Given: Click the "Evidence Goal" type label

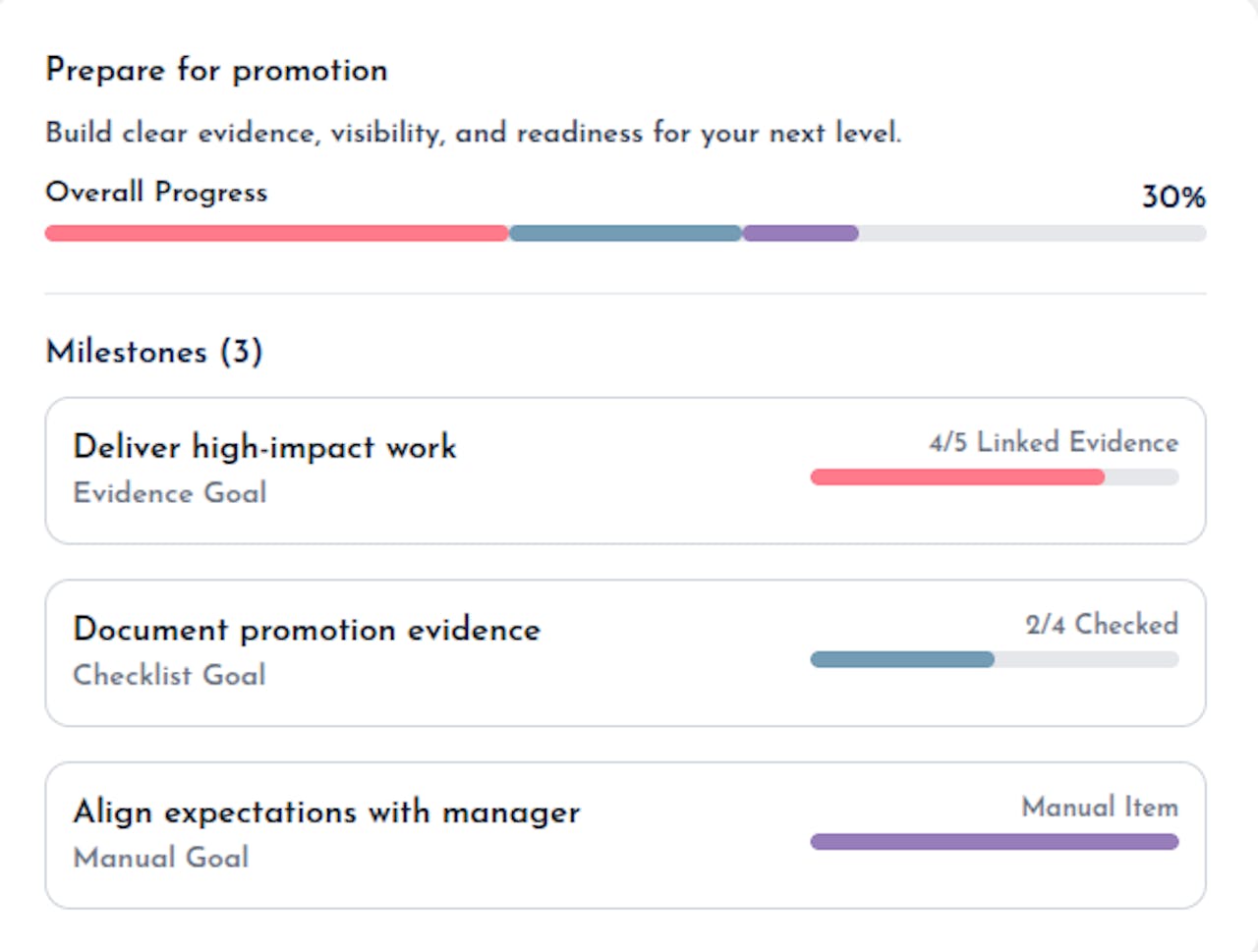Looking at the screenshot, I should [170, 492].
